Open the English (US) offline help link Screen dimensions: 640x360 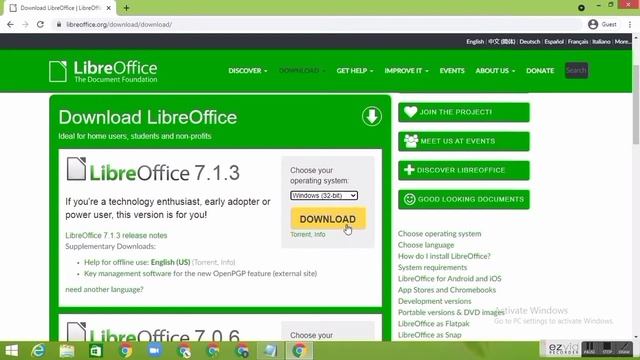170,262
